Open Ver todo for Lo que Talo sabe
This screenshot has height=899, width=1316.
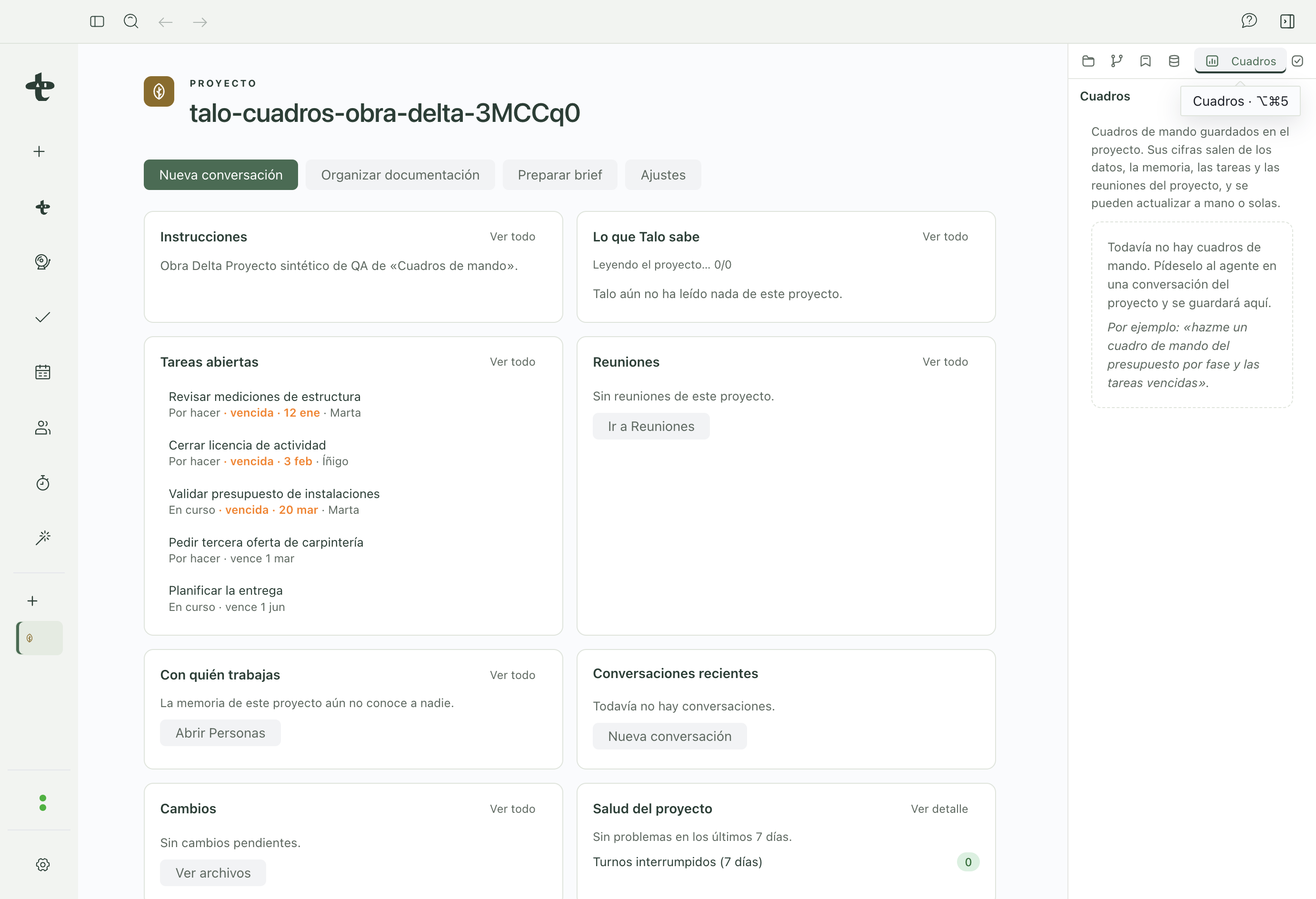945,236
